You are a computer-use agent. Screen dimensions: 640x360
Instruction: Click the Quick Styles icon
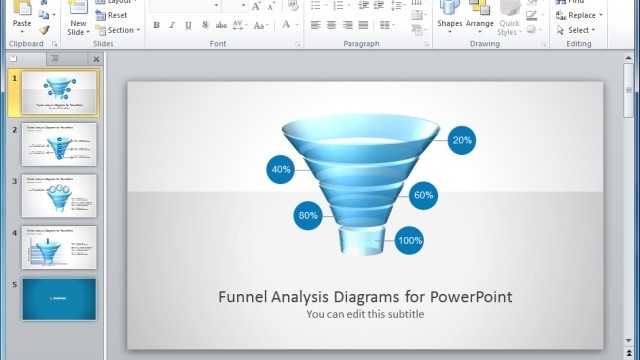[509, 7]
